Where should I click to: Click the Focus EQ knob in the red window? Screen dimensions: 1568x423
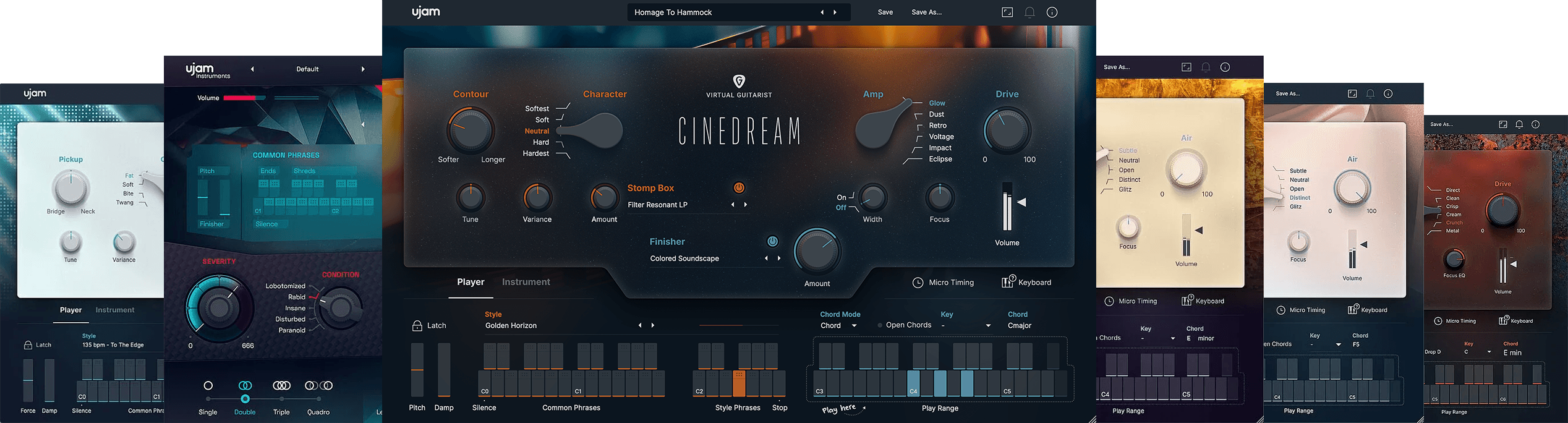1454,259
